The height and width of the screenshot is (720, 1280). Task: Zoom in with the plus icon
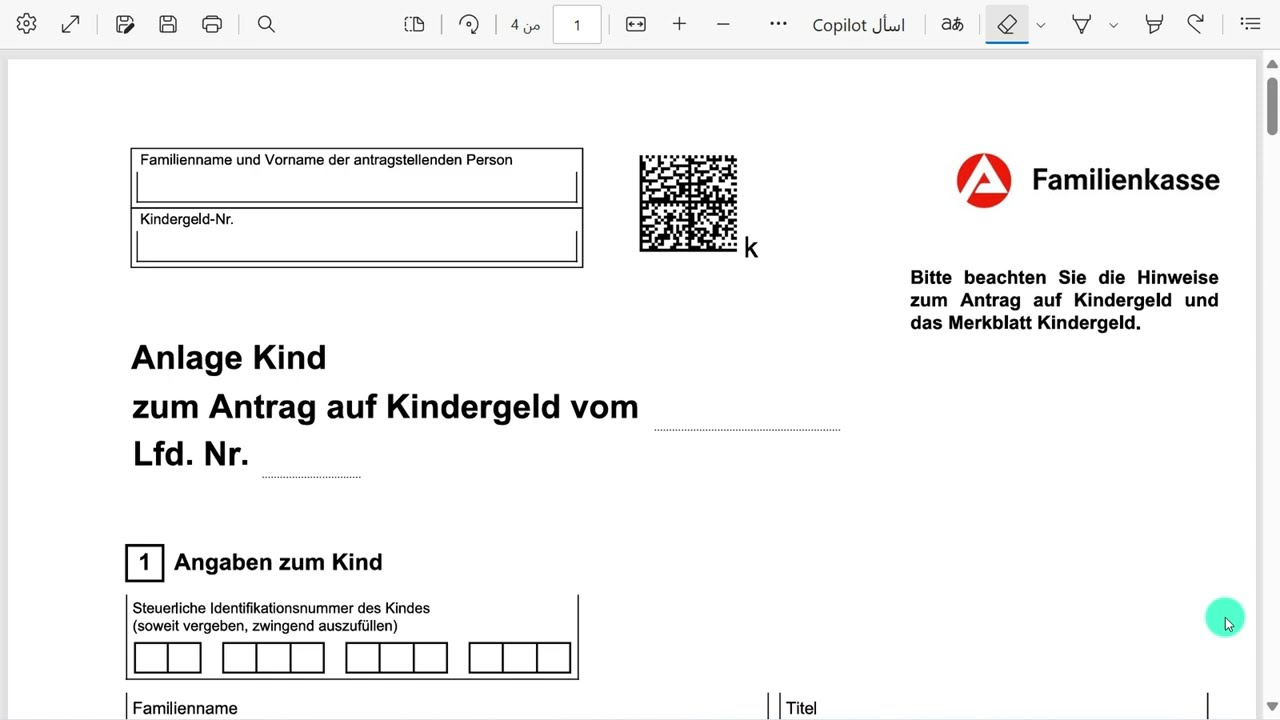tap(680, 24)
